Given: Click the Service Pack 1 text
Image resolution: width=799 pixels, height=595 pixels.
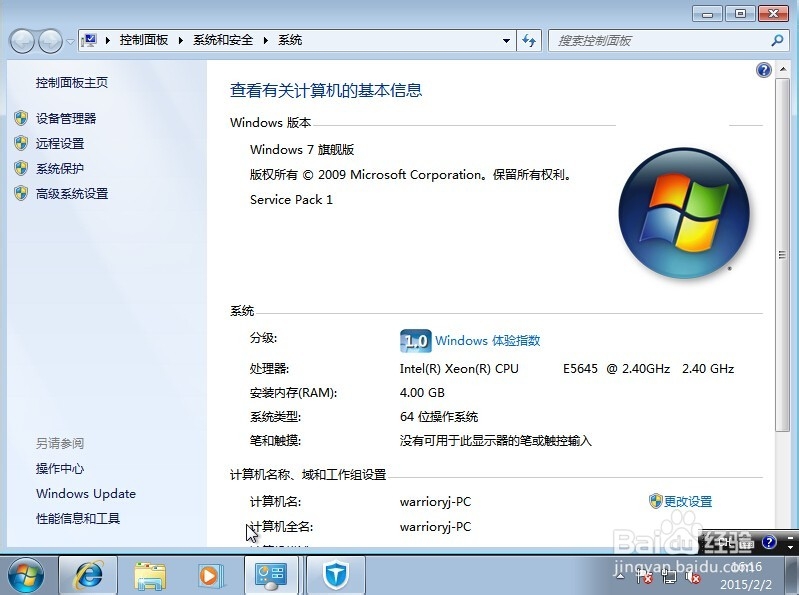Looking at the screenshot, I should point(291,200).
